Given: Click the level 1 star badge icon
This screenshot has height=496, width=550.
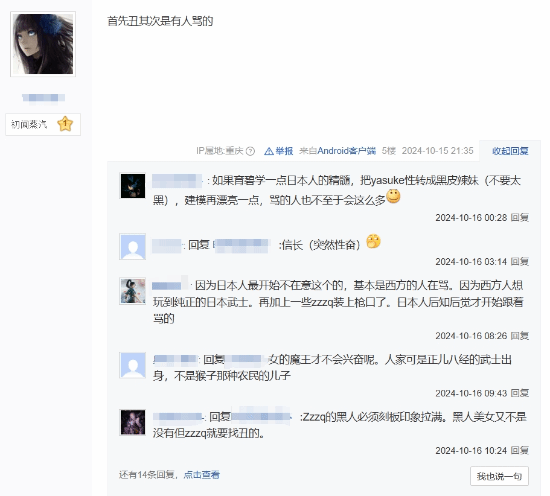Looking at the screenshot, I should (x=65, y=124).
